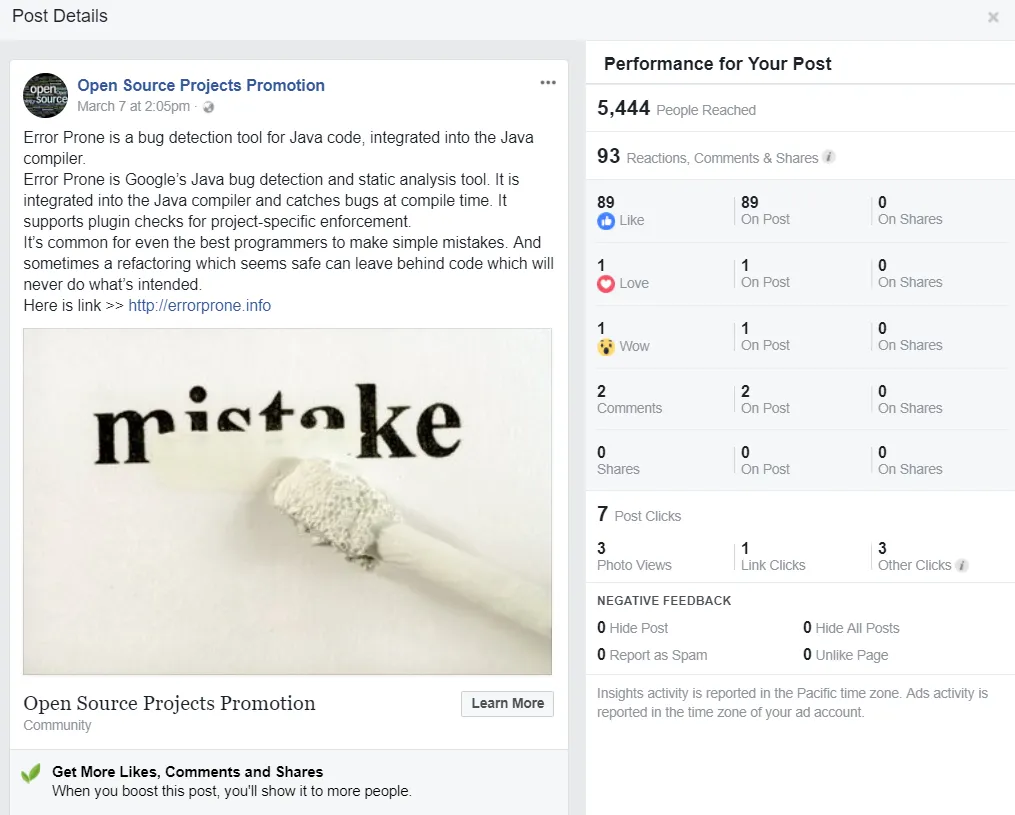Open the three-dot post options menu
The width and height of the screenshot is (1015, 815).
[x=548, y=83]
